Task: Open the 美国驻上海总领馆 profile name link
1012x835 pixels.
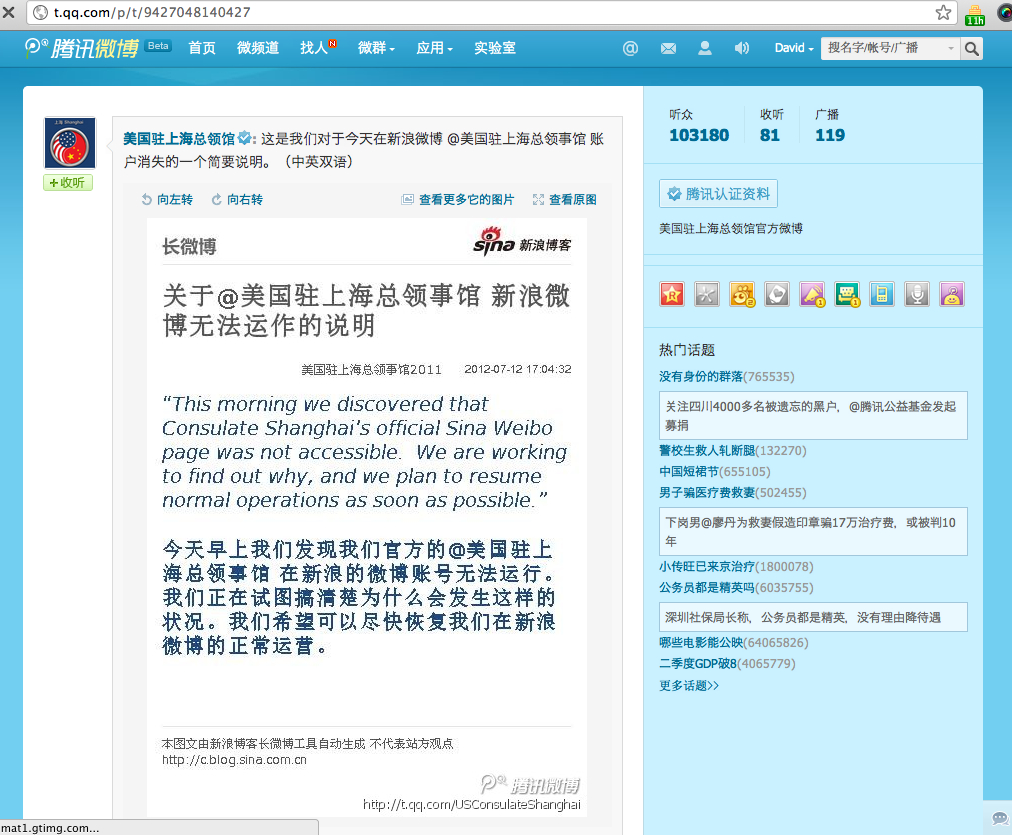Action: 179,139
